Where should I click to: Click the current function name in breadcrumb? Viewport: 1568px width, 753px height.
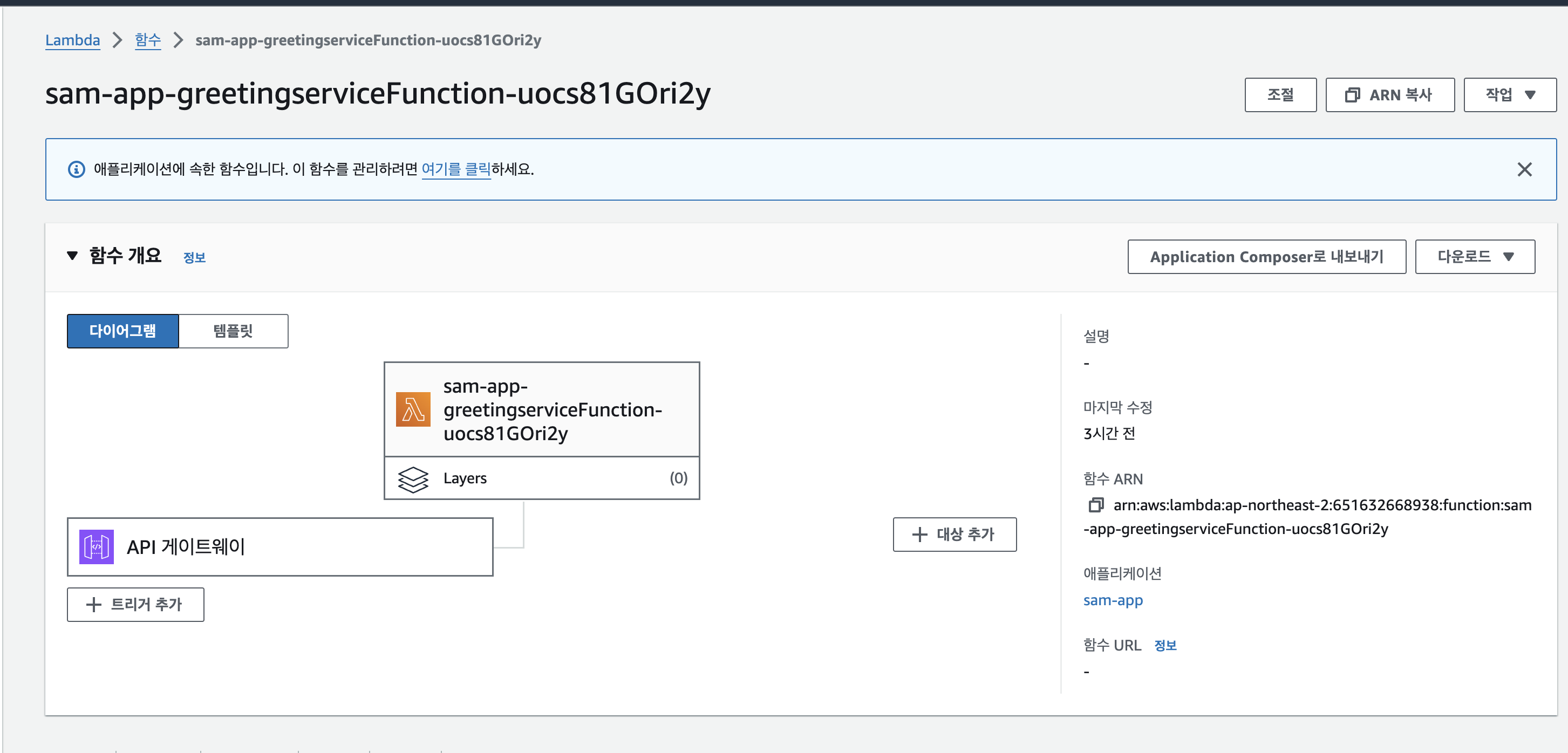coord(369,40)
